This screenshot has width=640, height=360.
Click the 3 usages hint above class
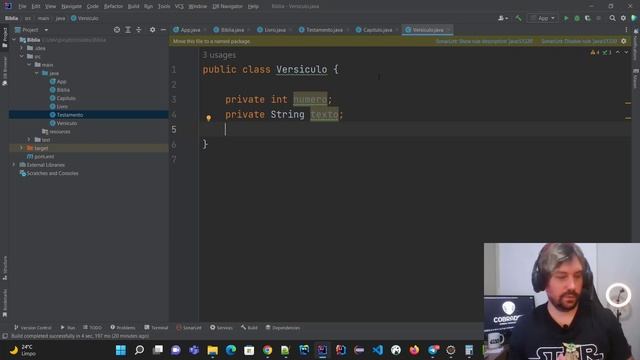click(219, 55)
